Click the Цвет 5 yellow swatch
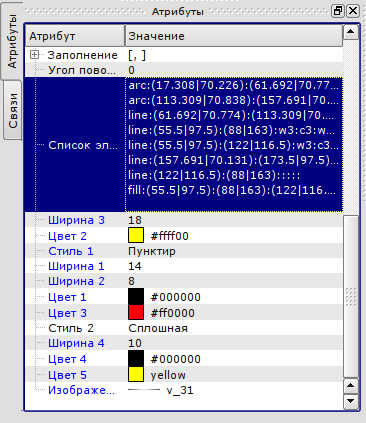 coord(136,374)
